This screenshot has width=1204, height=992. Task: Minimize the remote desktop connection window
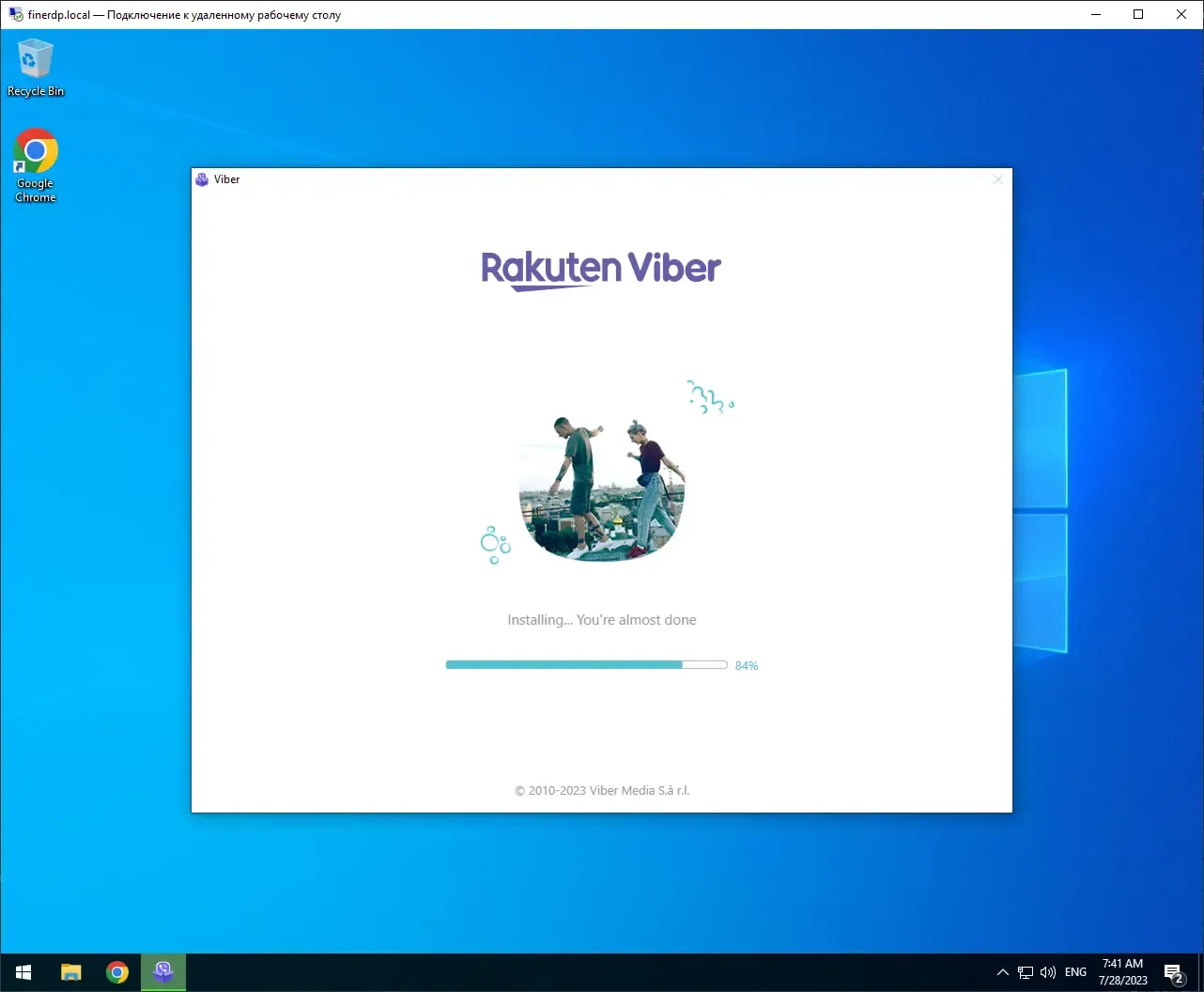tap(1095, 14)
